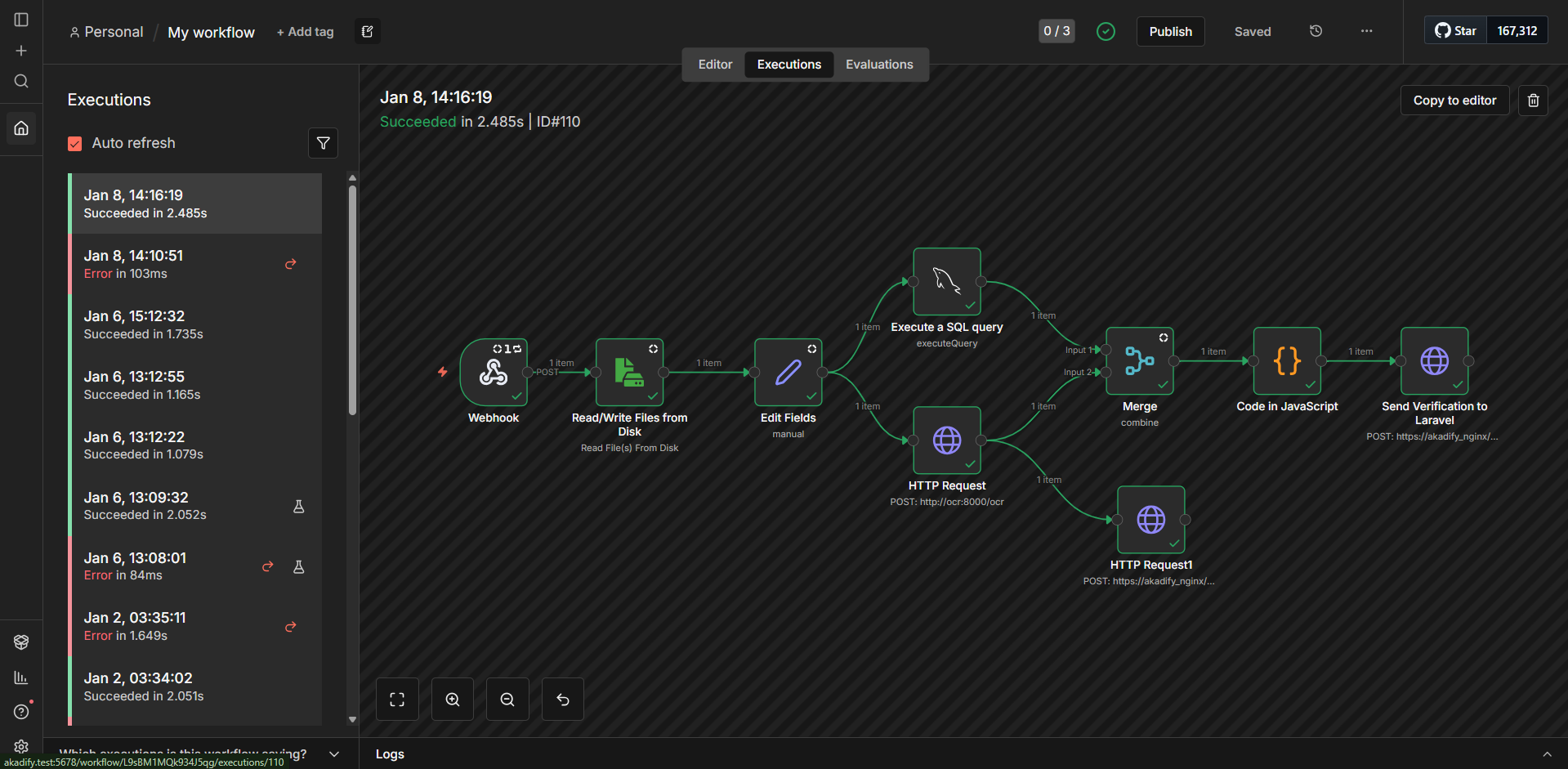Click the scrollbar down arrow in executions list
This screenshot has height=769, width=1568.
tap(352, 720)
